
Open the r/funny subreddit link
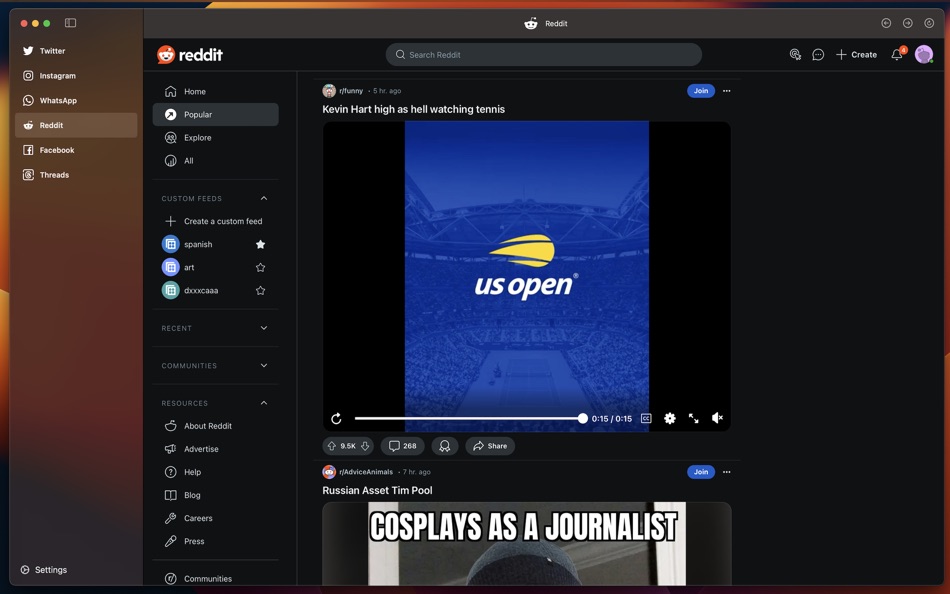point(351,91)
